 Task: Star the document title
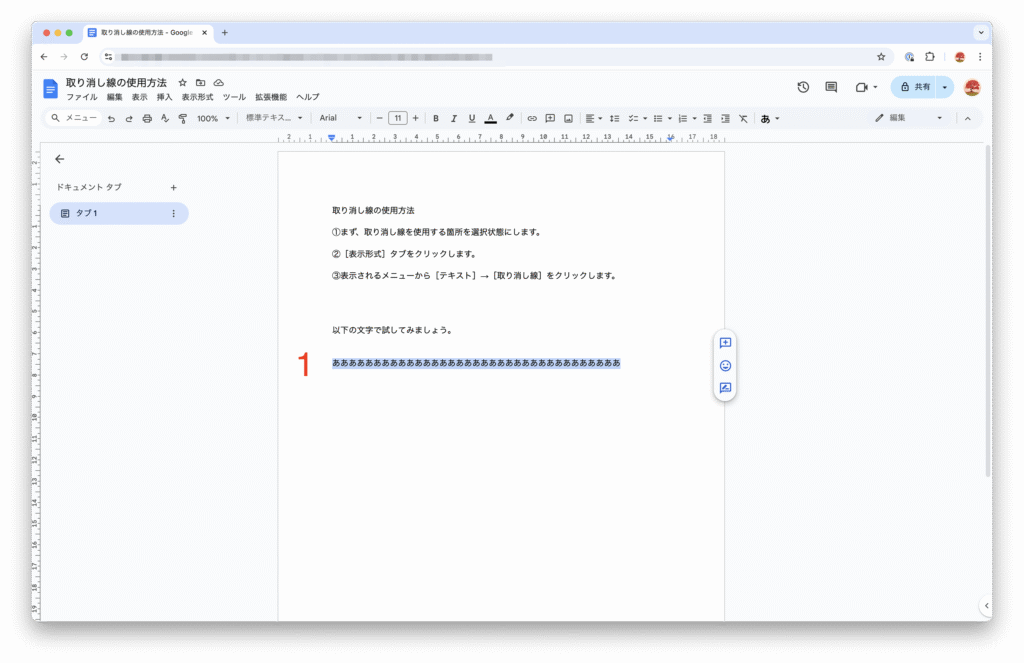pyautogui.click(x=183, y=83)
